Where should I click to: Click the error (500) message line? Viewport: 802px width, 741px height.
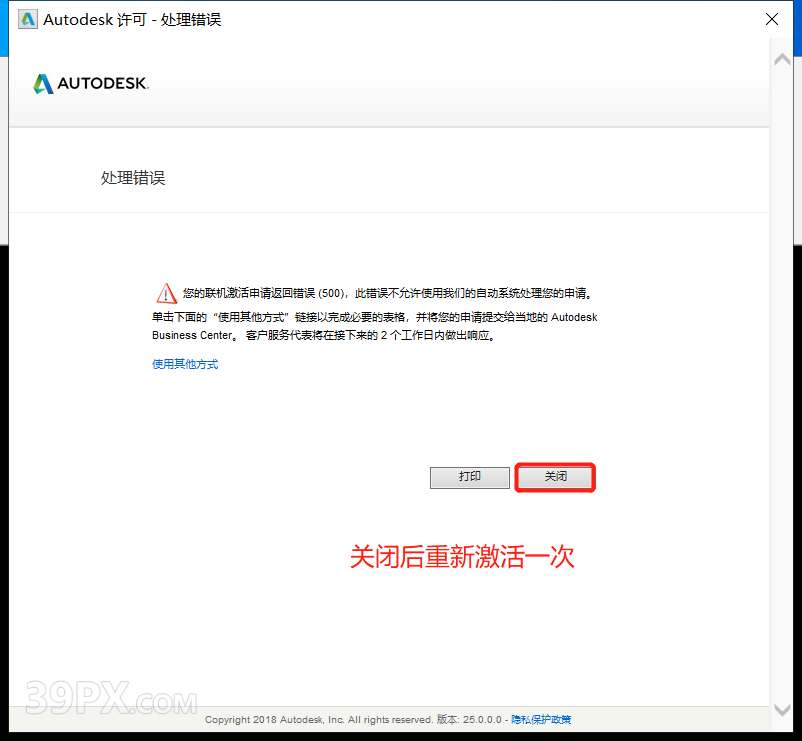tap(388, 293)
